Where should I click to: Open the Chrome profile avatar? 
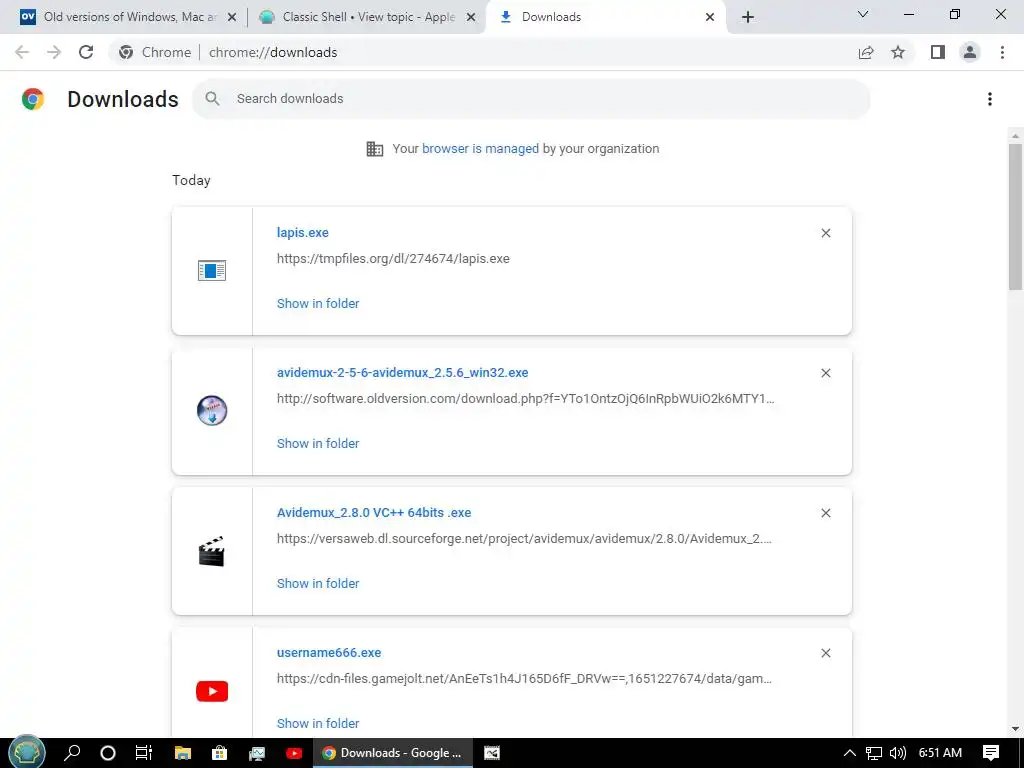[x=970, y=52]
